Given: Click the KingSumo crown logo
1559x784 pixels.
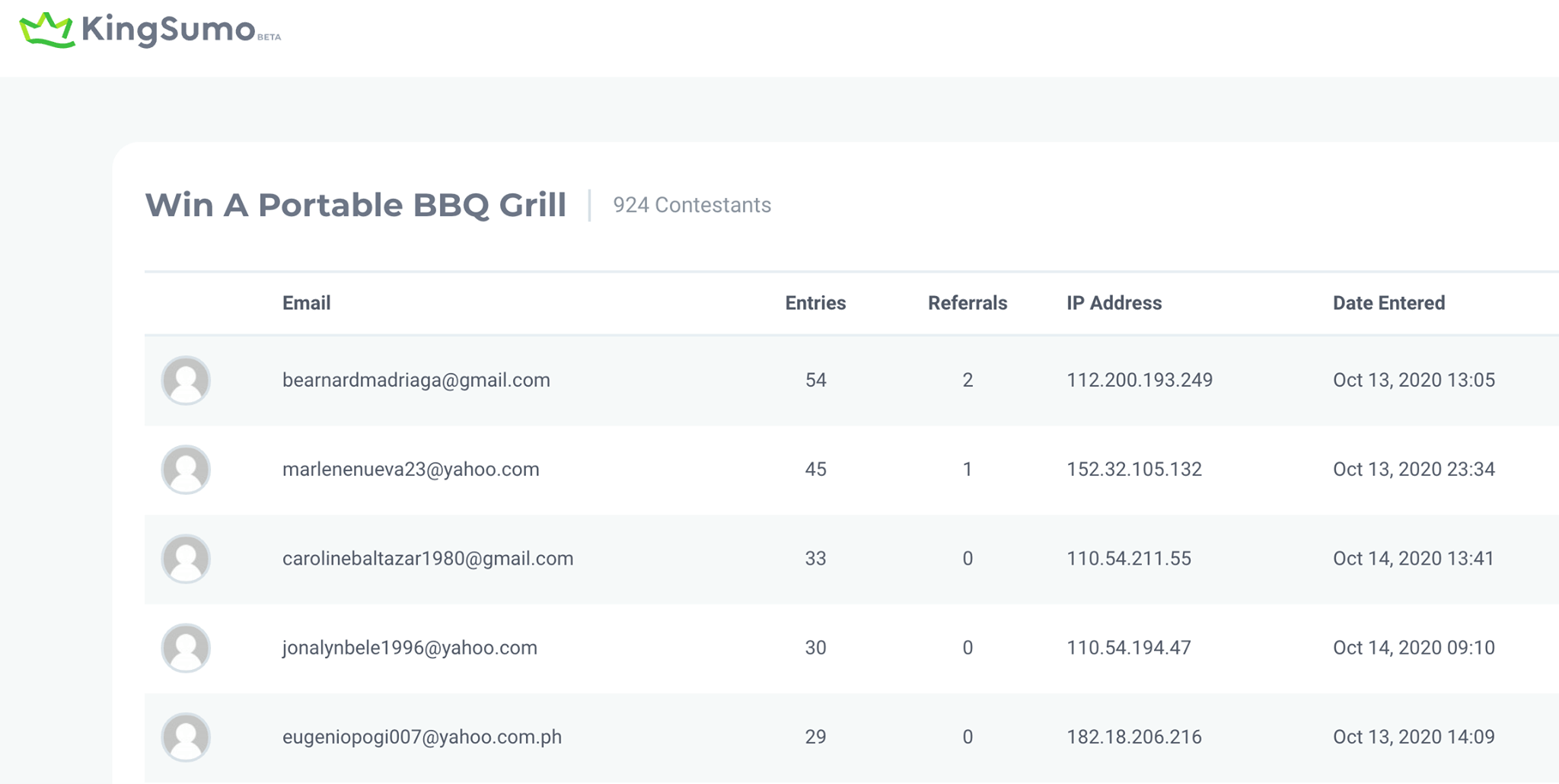Looking at the screenshot, I should 47,30.
